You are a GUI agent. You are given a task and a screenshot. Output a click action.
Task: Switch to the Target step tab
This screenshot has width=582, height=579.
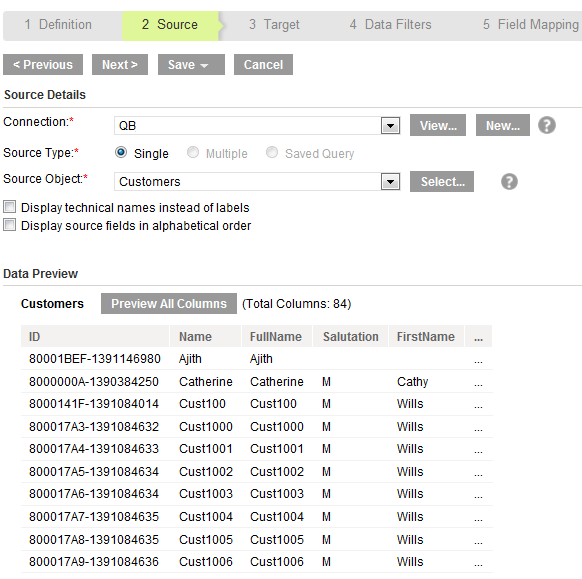[x=274, y=24]
